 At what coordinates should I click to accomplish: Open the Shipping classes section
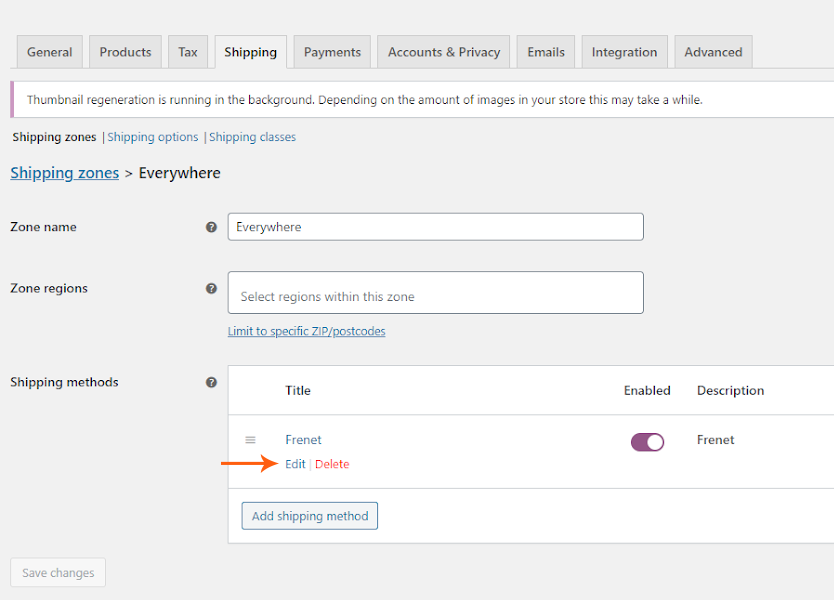252,137
